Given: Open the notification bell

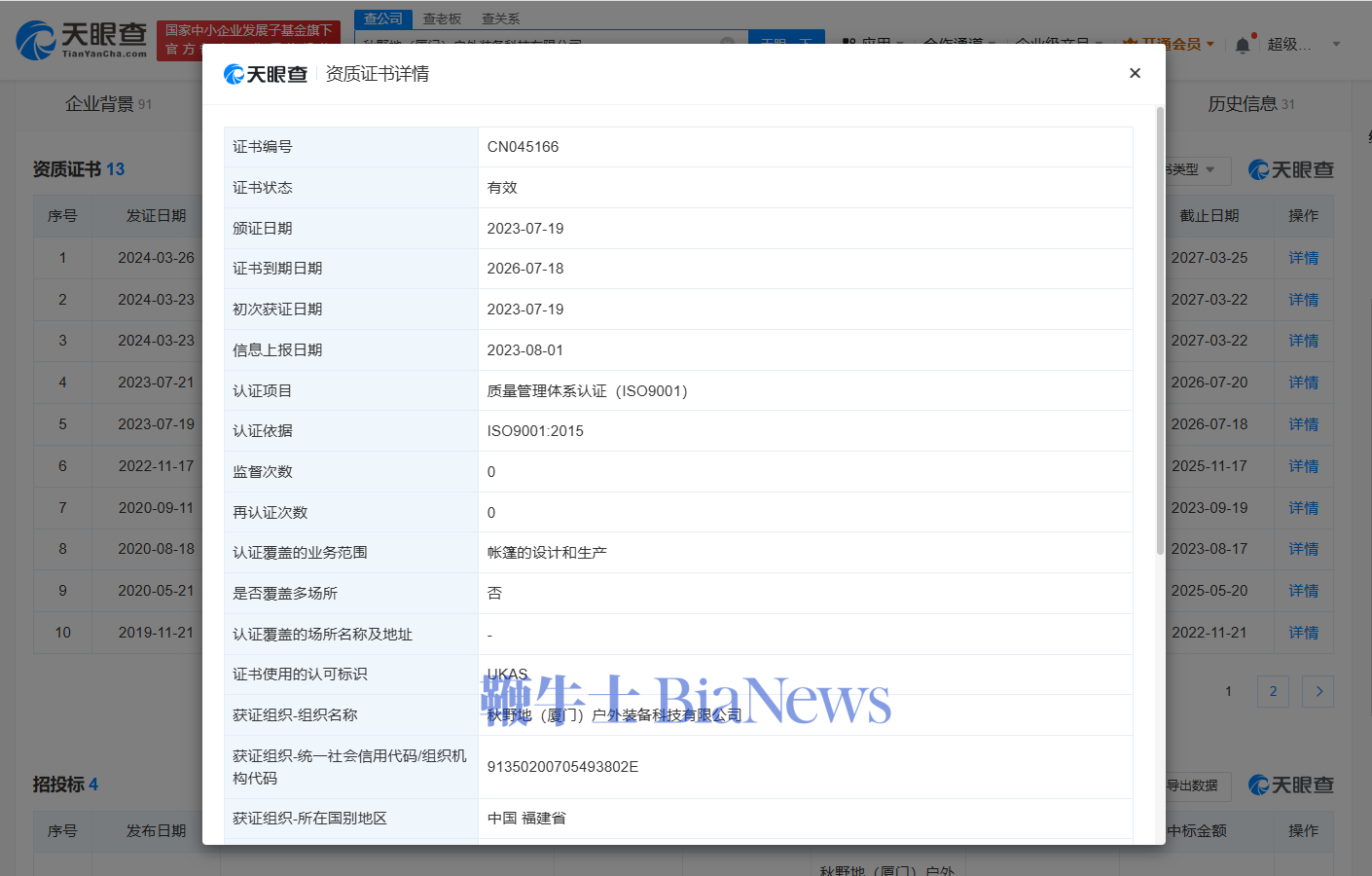Looking at the screenshot, I should click(x=1243, y=45).
